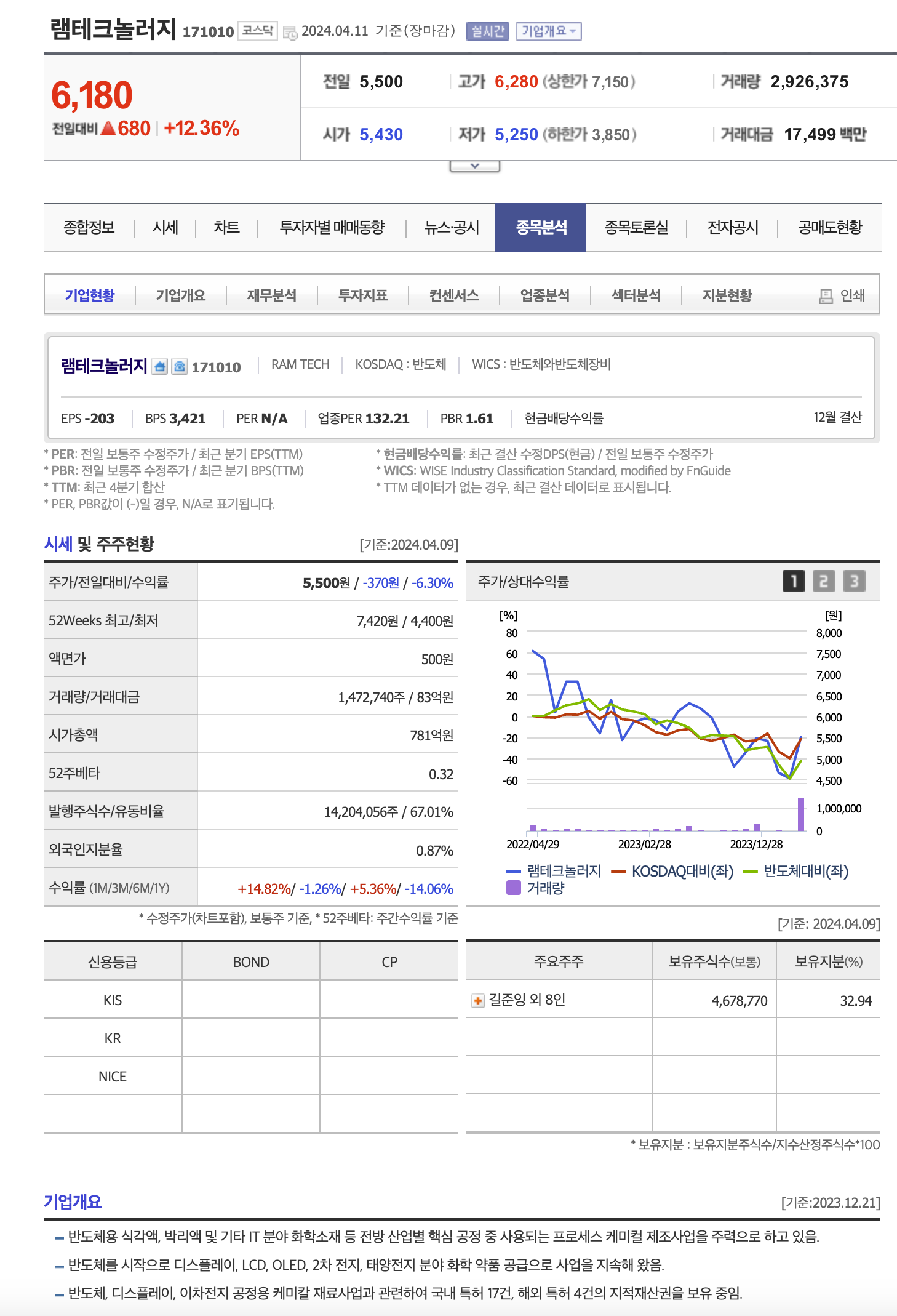Image resolution: width=897 pixels, height=1316 pixels.
Task: Click the 52Weeks 최고/최저 row label
Action: (x=103, y=620)
